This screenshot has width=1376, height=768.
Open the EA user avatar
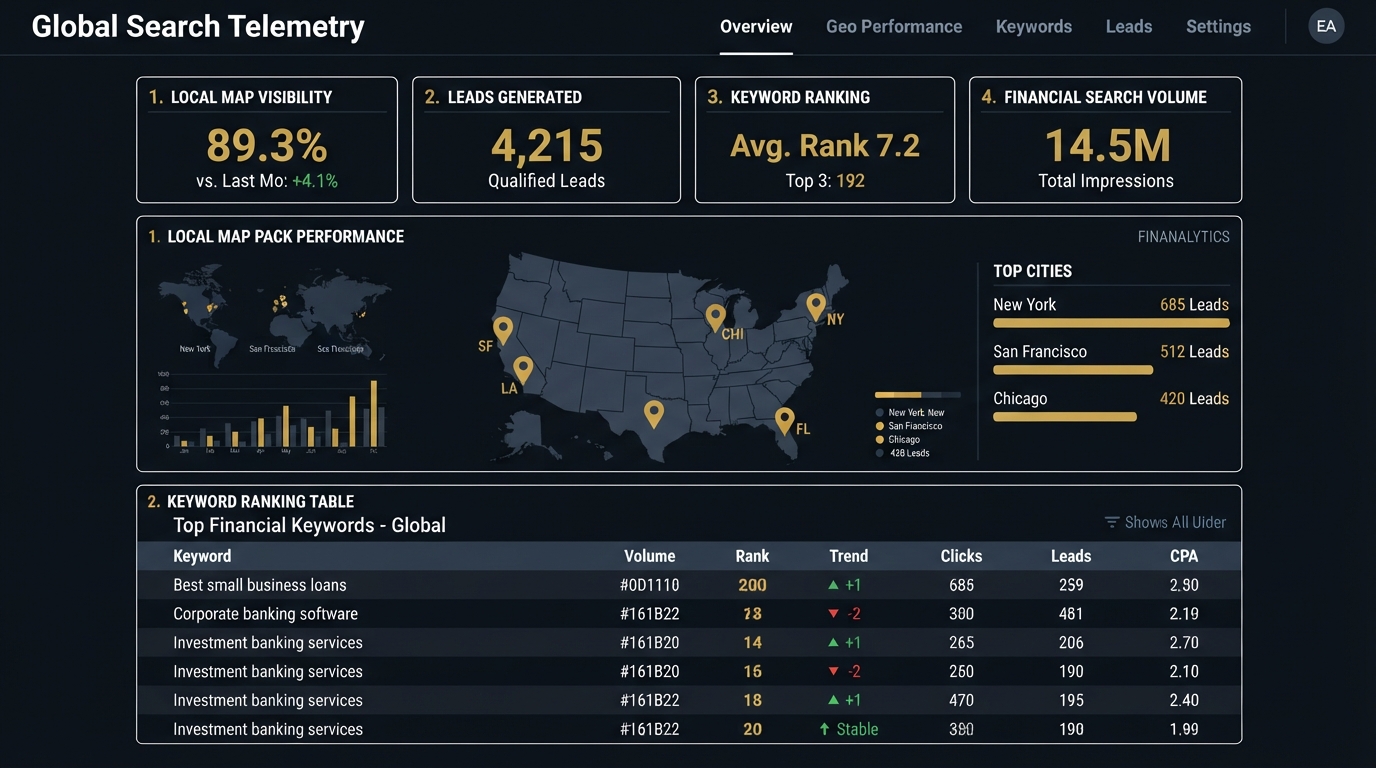1326,26
